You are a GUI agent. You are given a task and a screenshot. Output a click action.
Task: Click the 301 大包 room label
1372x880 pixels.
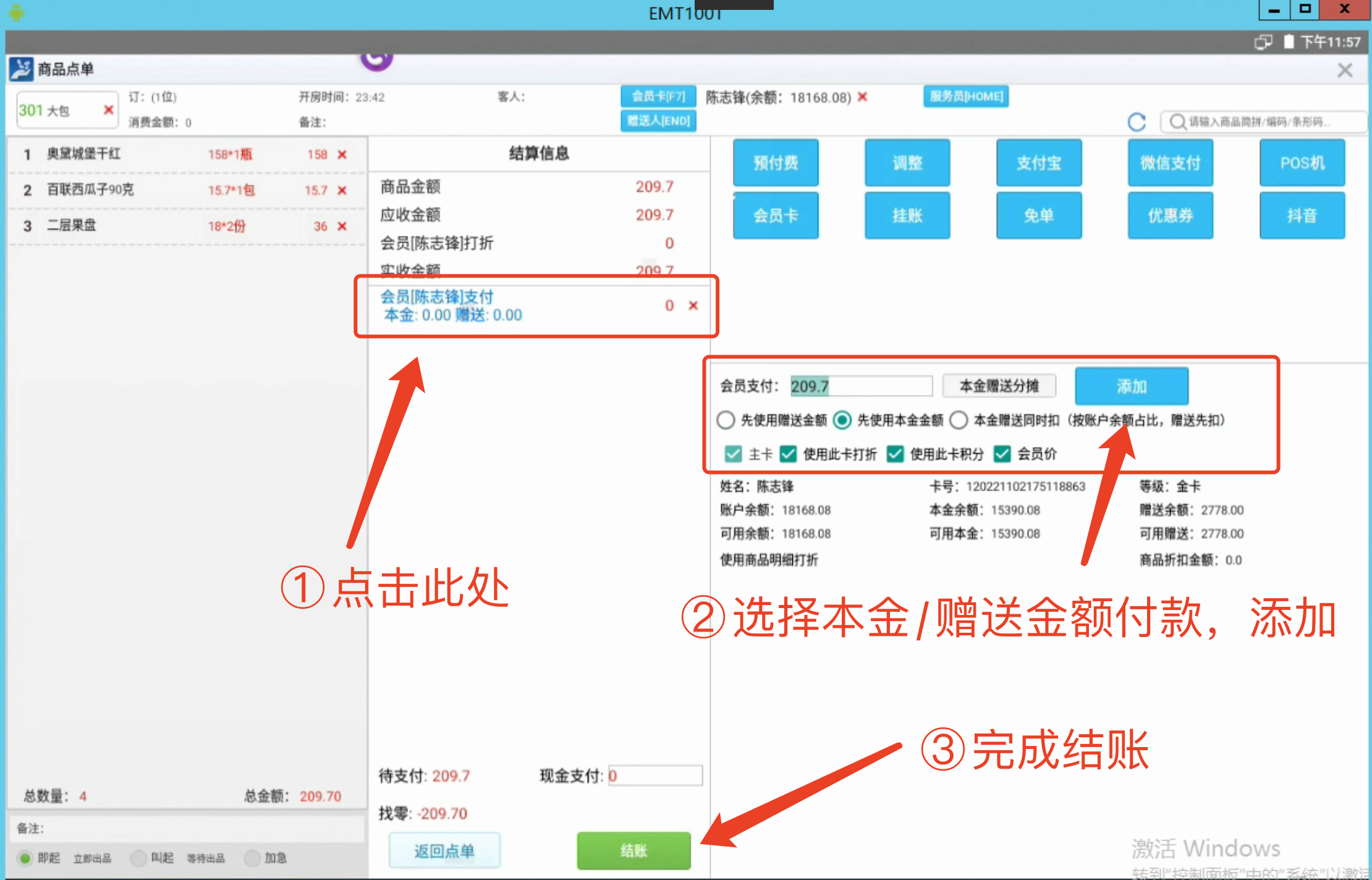point(44,111)
